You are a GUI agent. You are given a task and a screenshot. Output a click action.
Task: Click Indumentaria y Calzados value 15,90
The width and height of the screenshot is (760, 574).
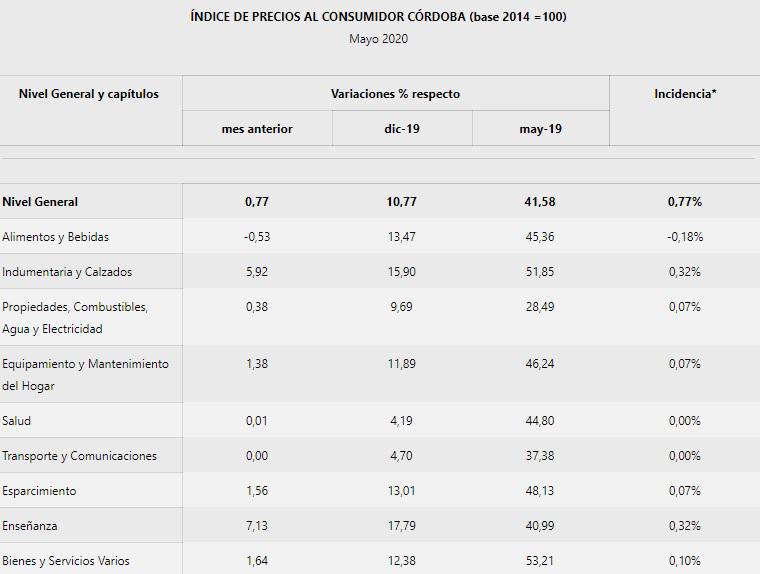coord(401,271)
